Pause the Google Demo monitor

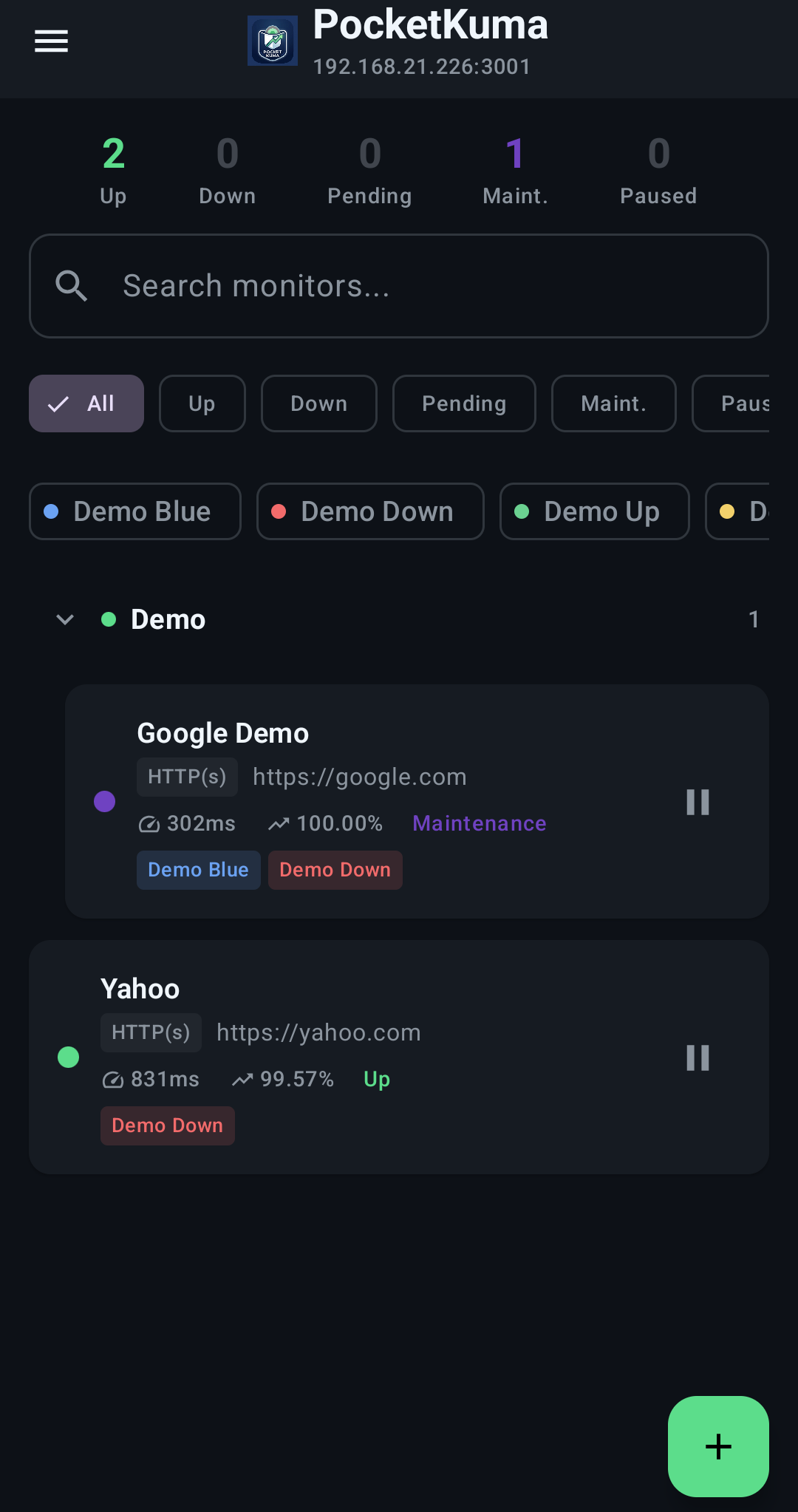tap(698, 802)
